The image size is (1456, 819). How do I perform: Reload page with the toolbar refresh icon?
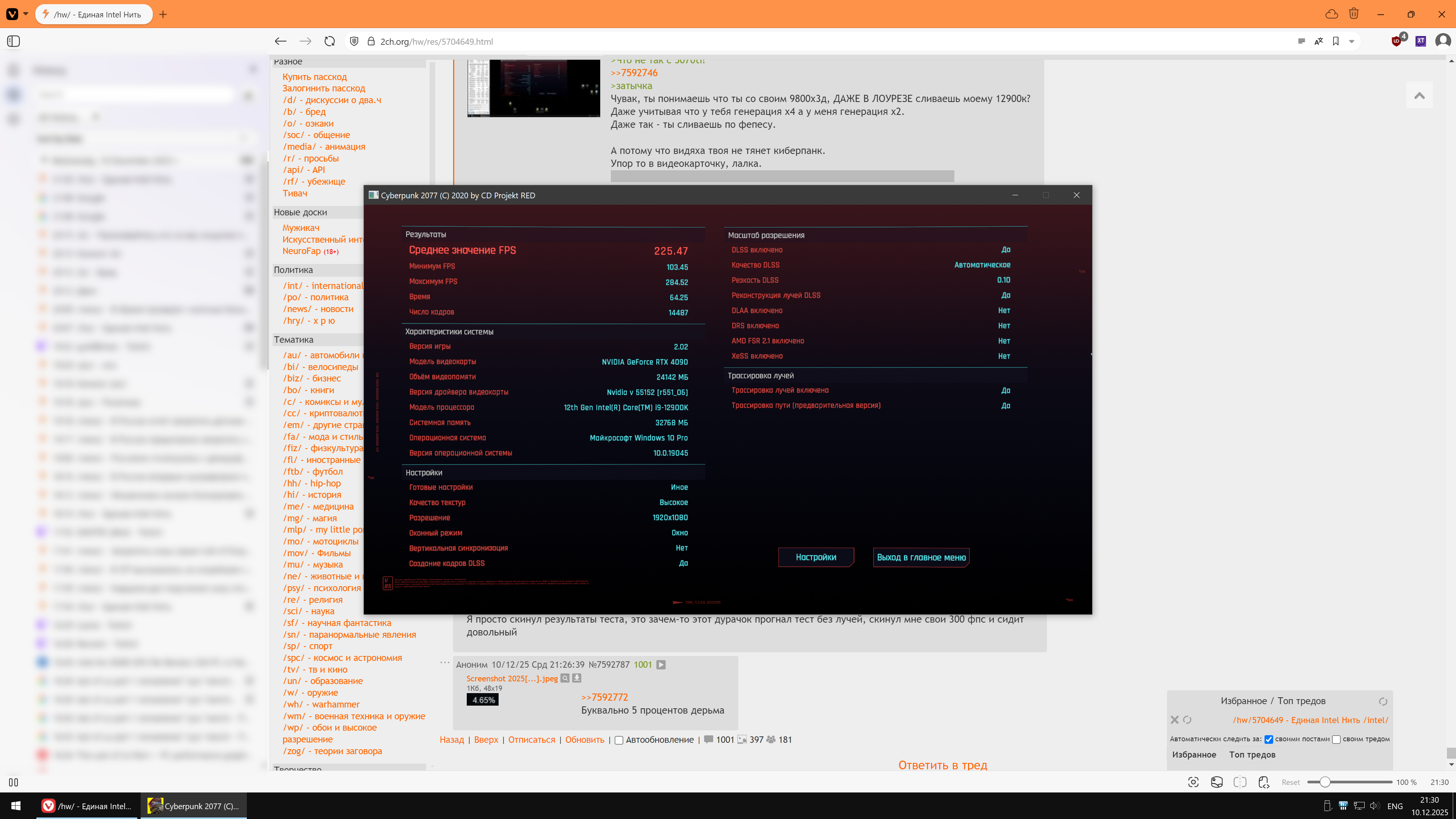click(x=329, y=41)
